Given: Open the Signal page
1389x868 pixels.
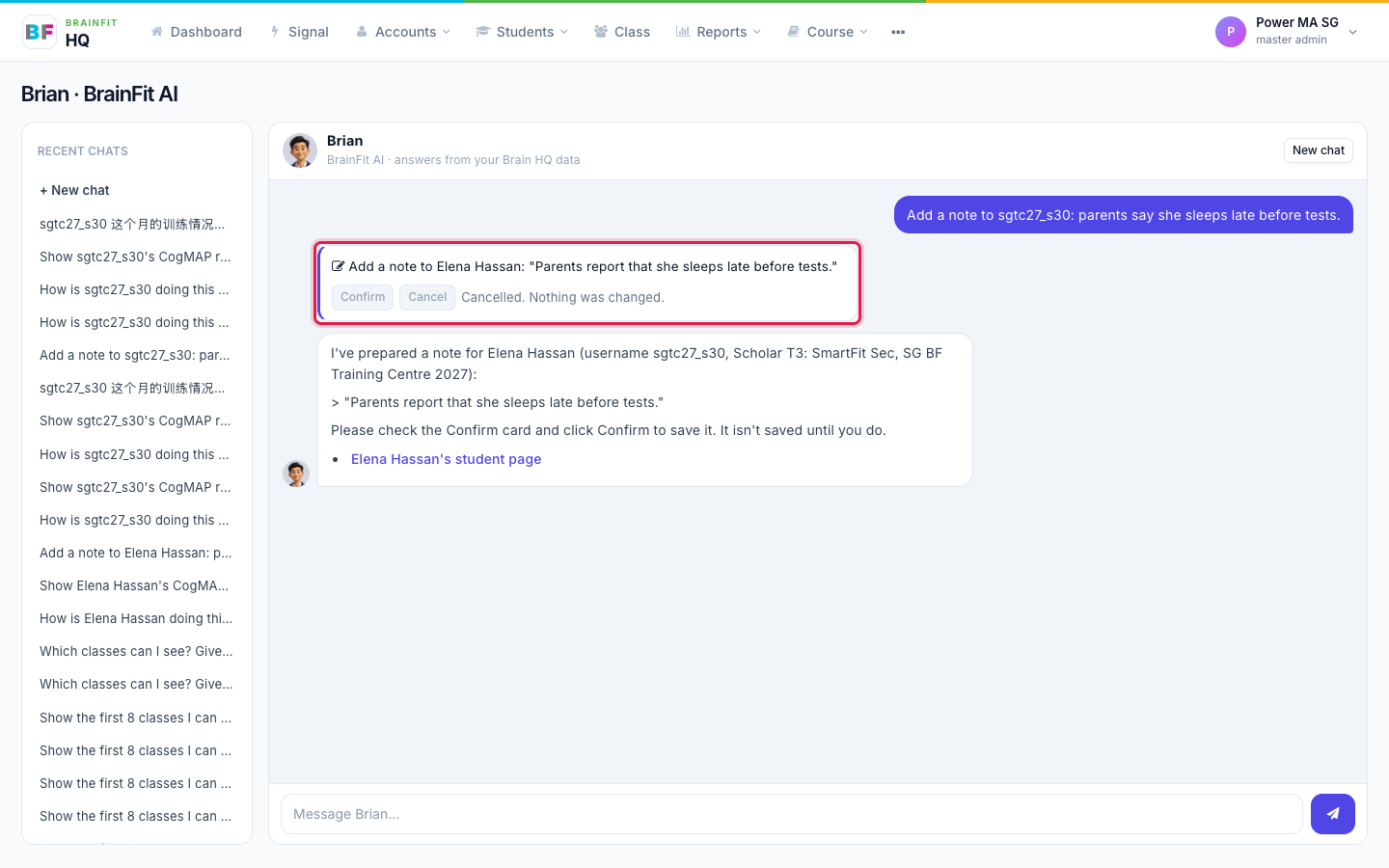Looking at the screenshot, I should coord(299,32).
